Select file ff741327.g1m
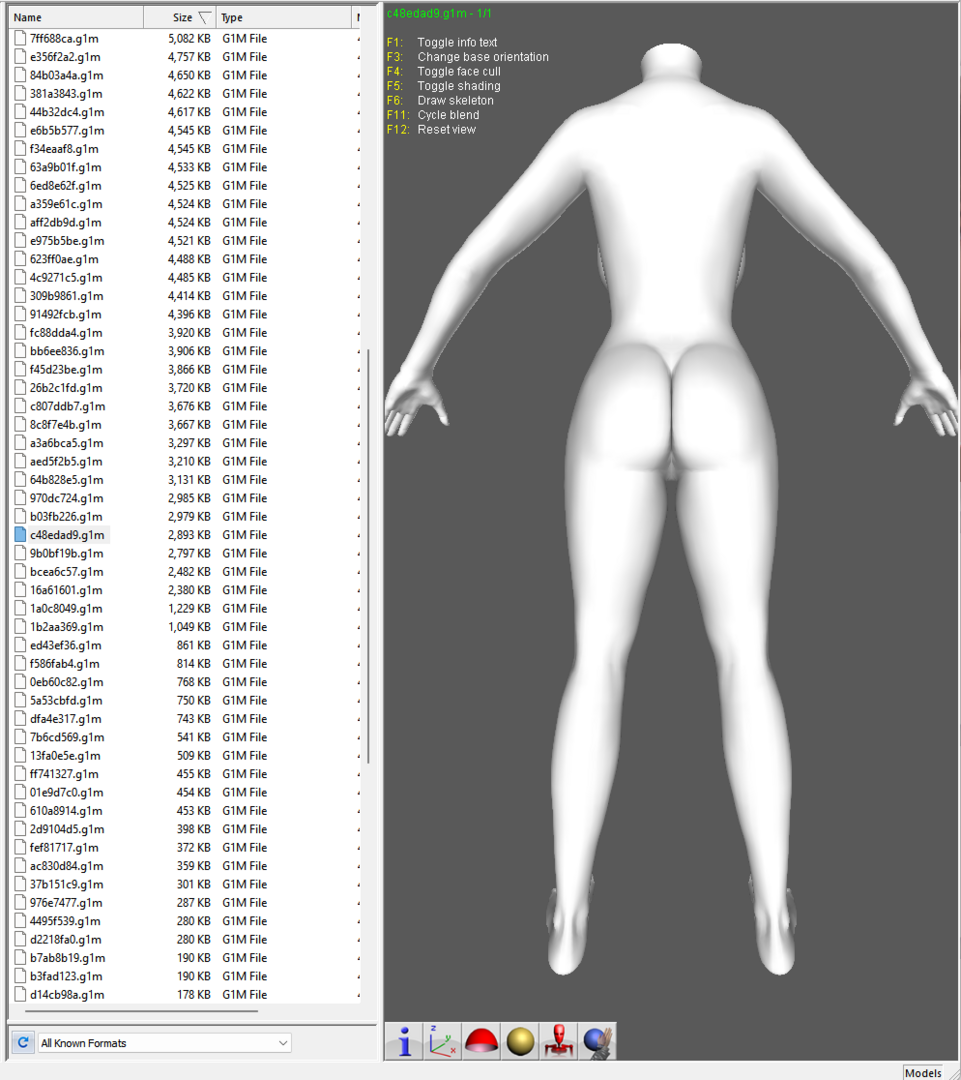This screenshot has width=961, height=1080. [63, 773]
